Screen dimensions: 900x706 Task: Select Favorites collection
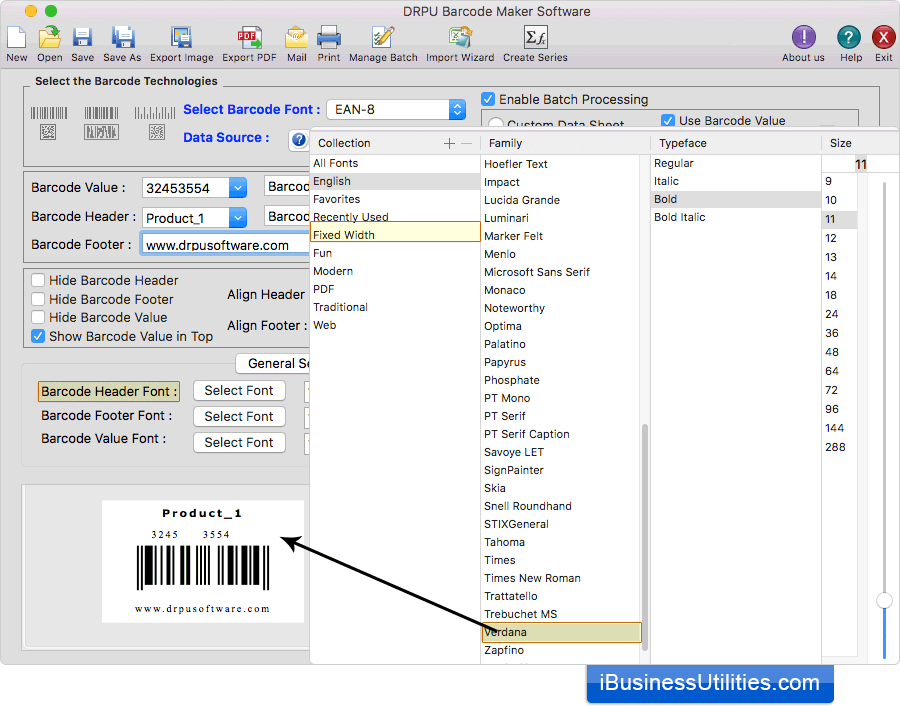pyautogui.click(x=395, y=199)
